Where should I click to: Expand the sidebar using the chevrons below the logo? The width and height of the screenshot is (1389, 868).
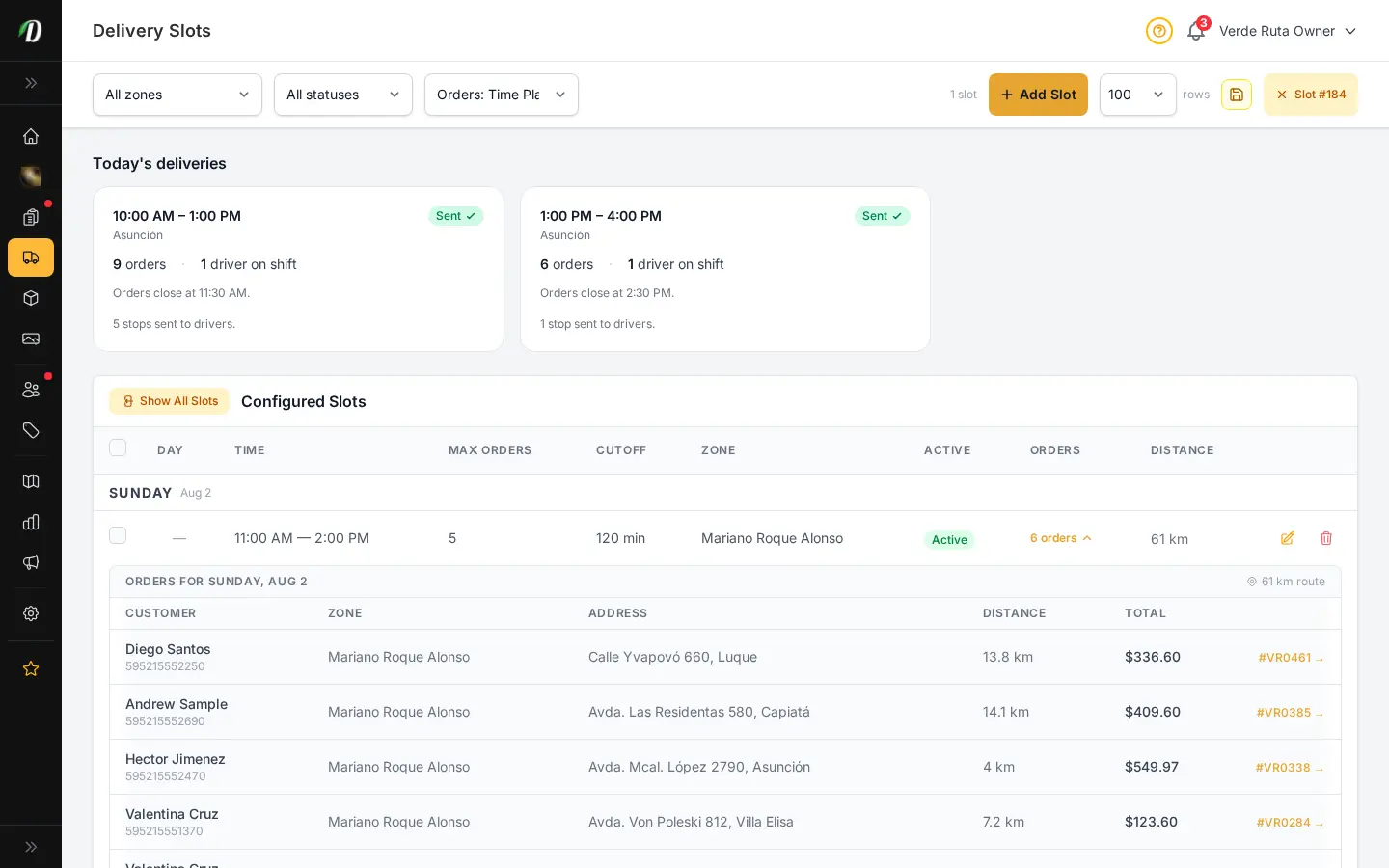point(31,83)
